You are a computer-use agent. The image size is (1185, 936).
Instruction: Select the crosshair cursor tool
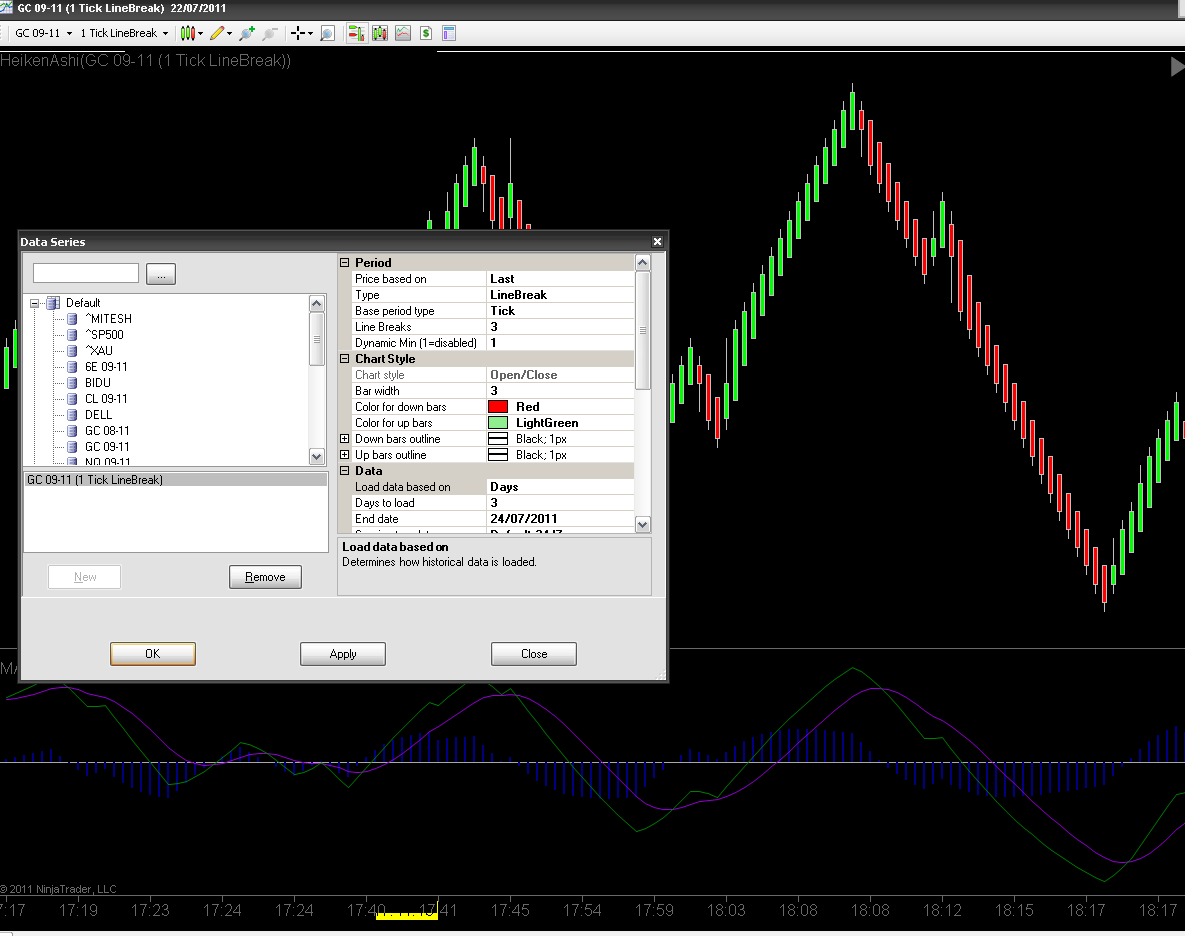298,33
